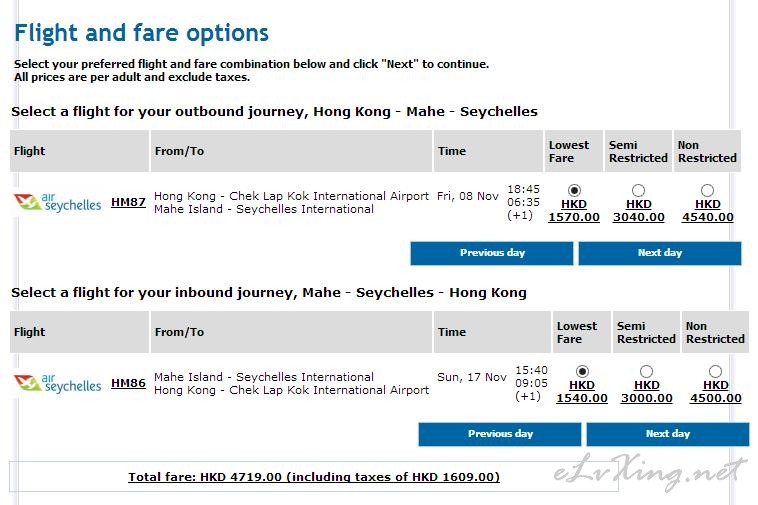Click the Air Seychelles logo on inbound flight
This screenshot has height=505, width=758.
(58, 383)
